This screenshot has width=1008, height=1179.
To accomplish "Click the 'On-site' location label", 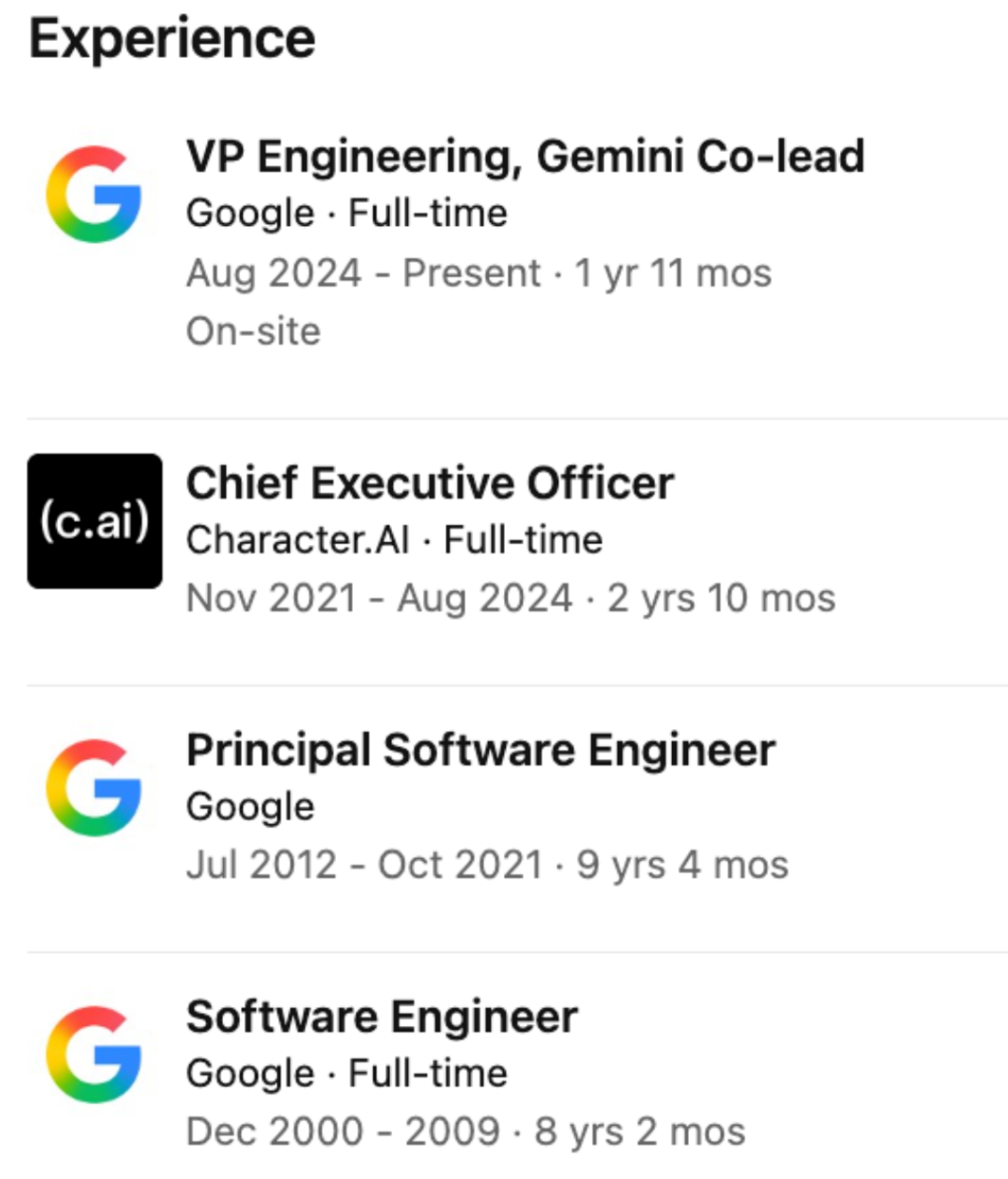I will tap(253, 331).
